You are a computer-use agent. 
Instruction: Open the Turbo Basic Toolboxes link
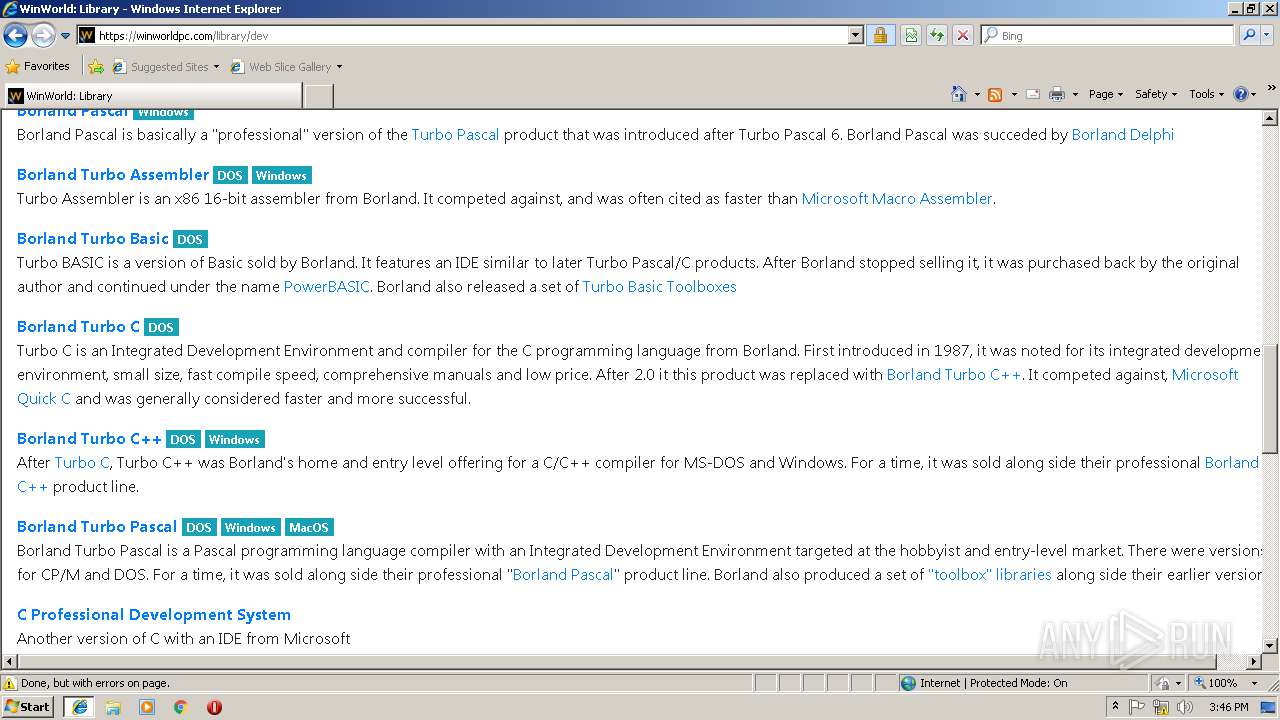point(659,286)
